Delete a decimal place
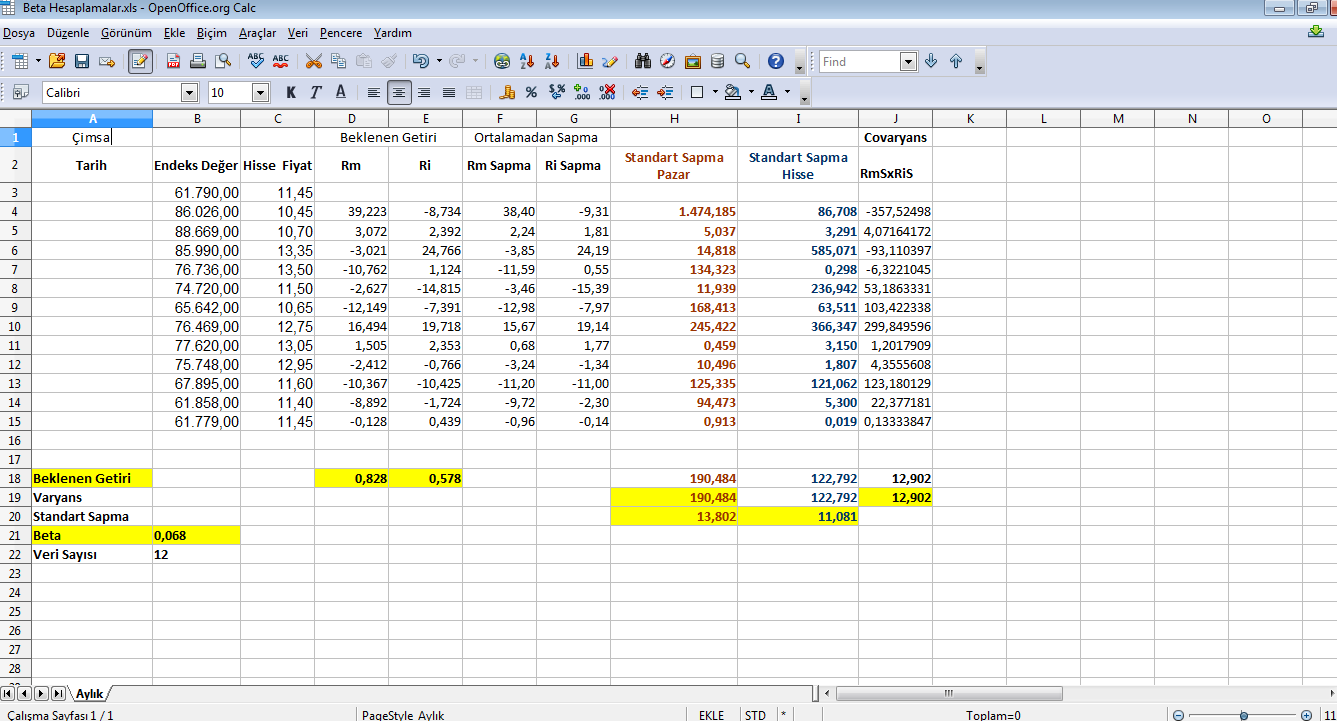Image resolution: width=1337 pixels, height=721 pixels. (607, 92)
